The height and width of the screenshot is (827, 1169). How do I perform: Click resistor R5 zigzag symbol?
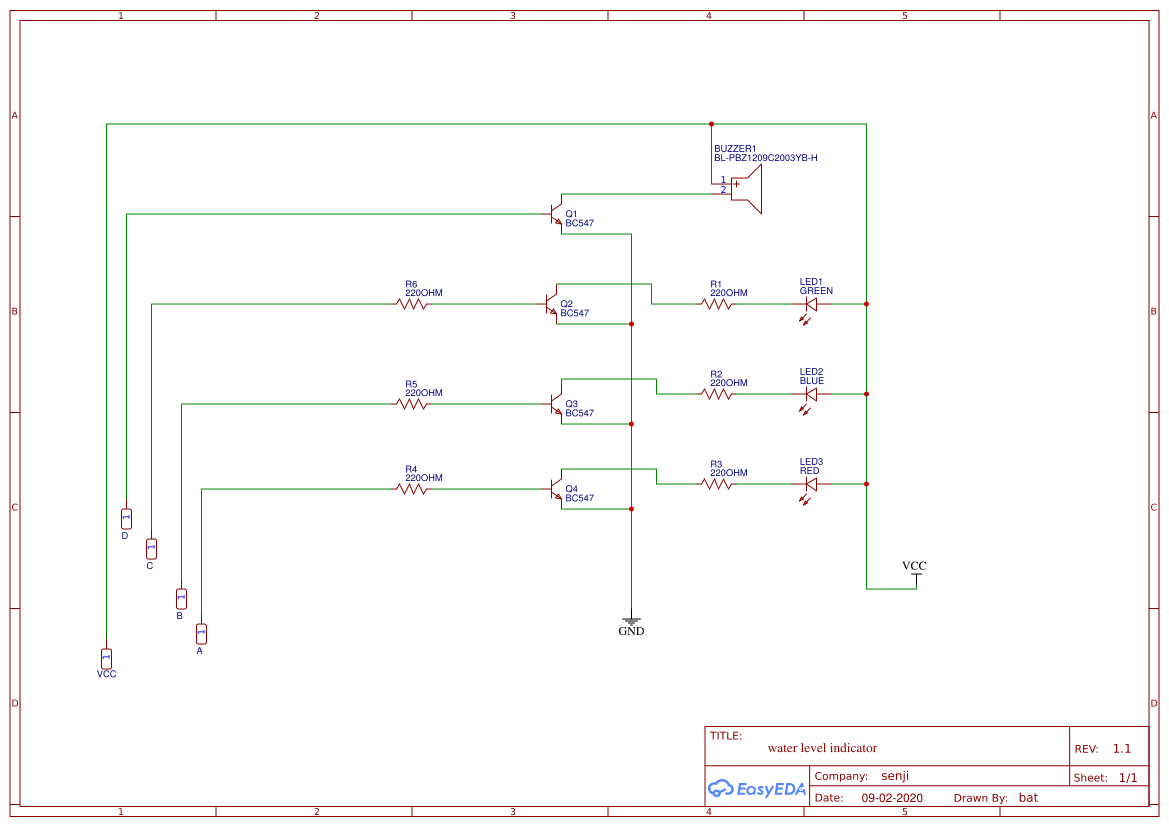point(412,404)
